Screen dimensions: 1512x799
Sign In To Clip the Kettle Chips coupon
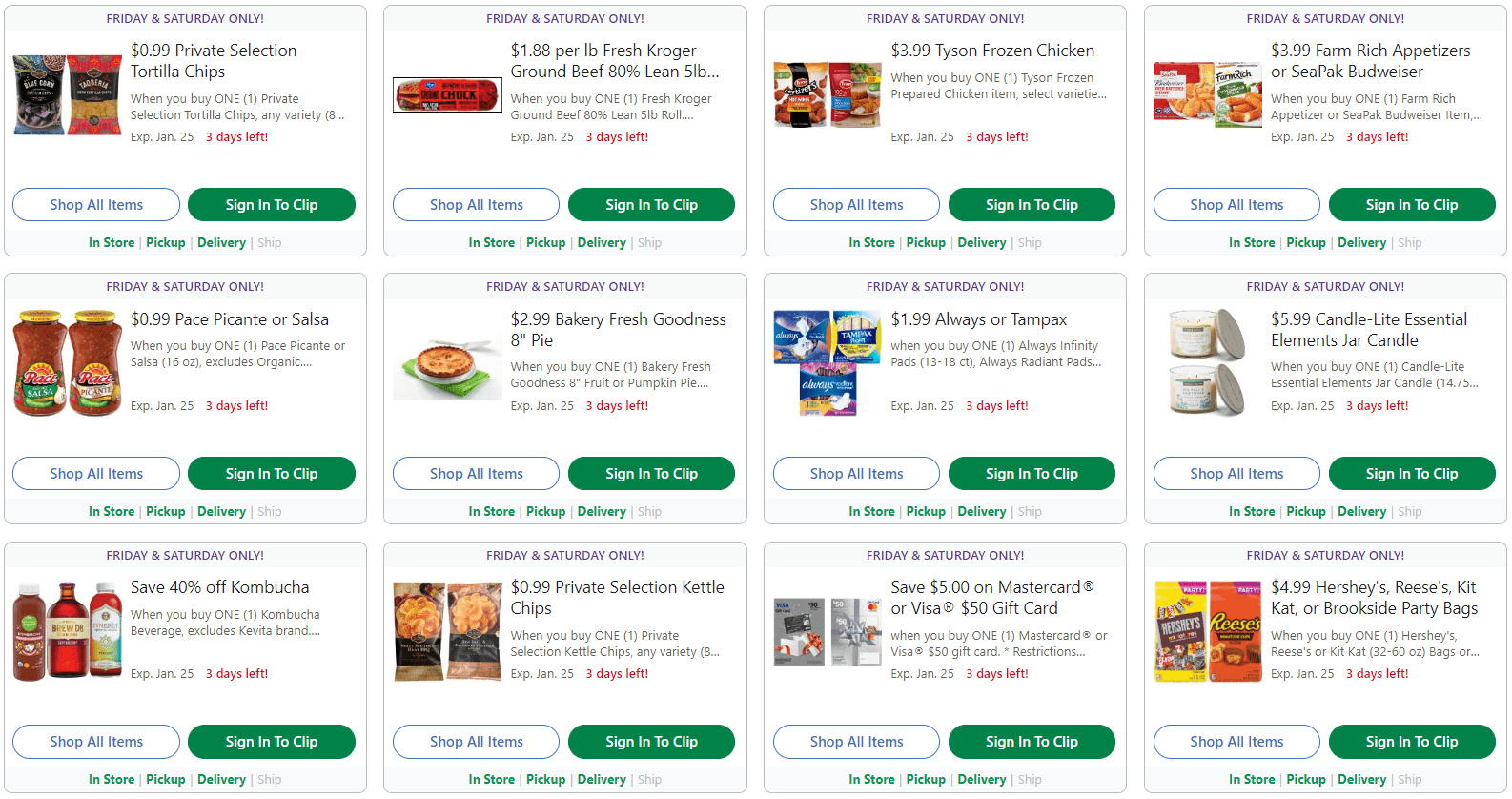(651, 741)
